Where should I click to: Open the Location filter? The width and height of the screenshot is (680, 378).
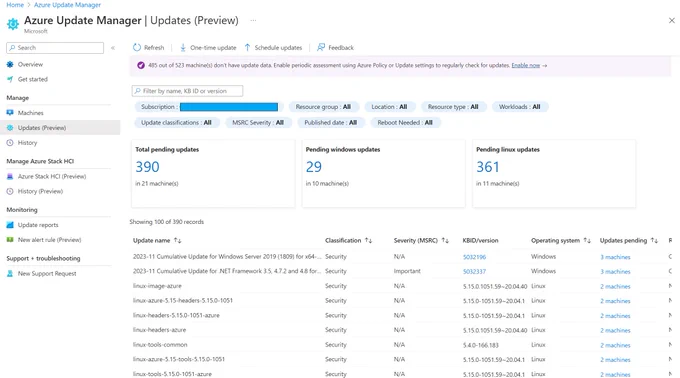coord(389,107)
